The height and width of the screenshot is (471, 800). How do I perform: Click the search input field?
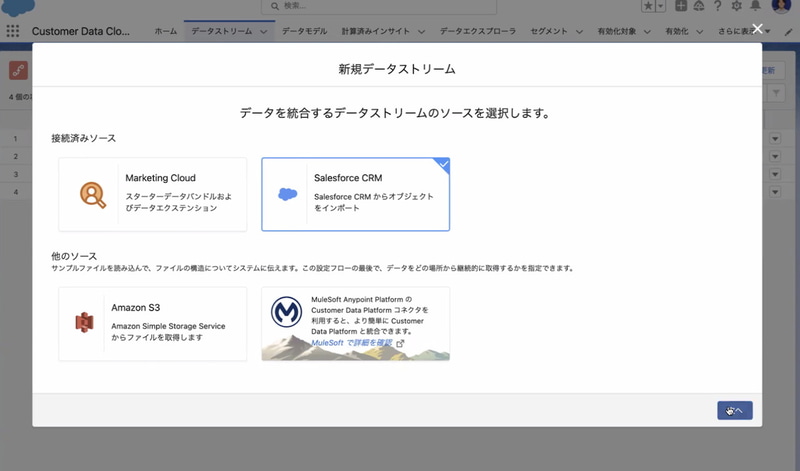tap(379, 6)
